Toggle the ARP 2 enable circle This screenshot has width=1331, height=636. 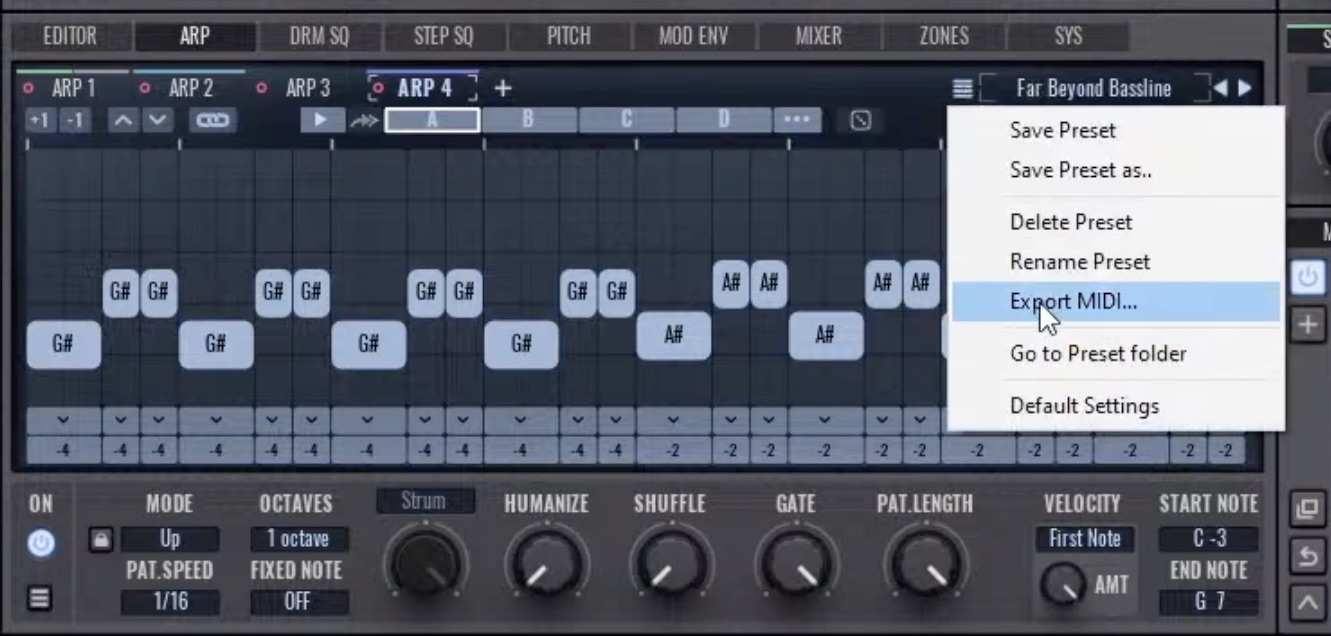tap(145, 89)
